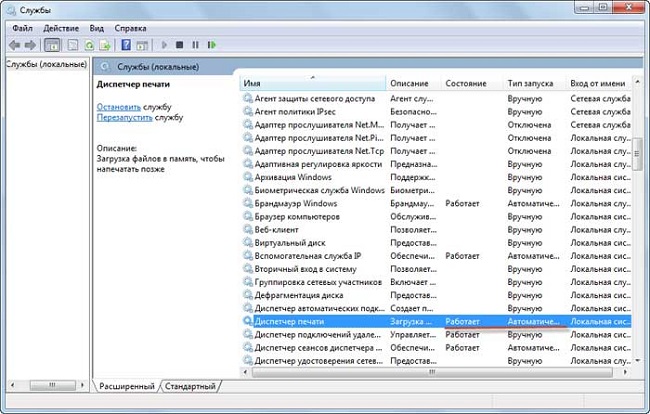Select Службы (локальные) in left tree
The image size is (650, 414).
[x=45, y=64]
